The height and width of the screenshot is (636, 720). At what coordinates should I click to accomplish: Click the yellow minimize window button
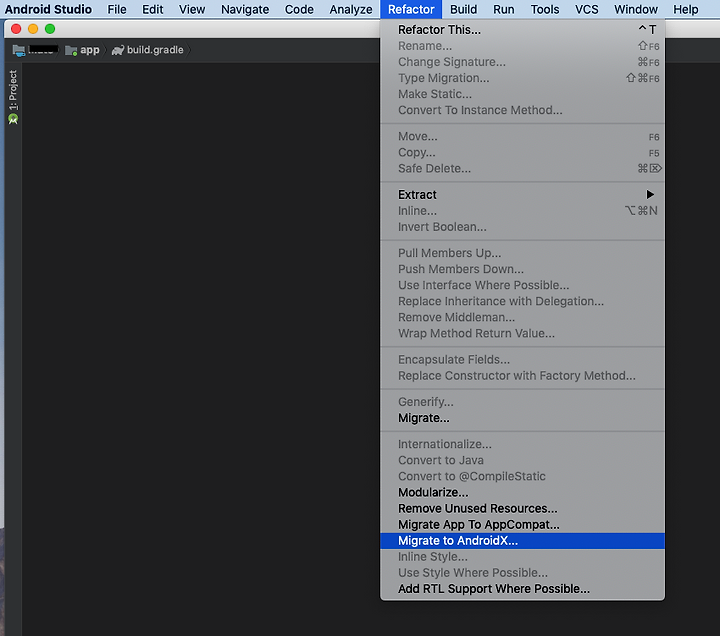(x=33, y=29)
